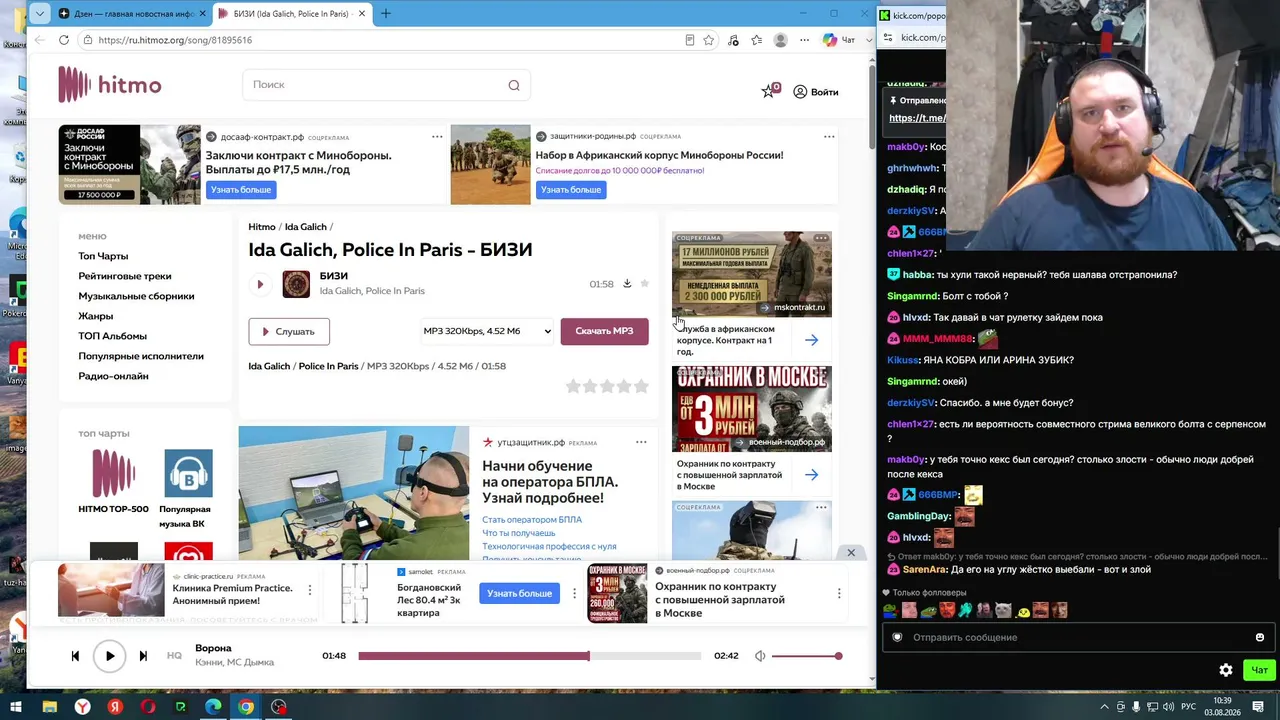Image resolution: width=1280 pixels, height=720 pixels.
Task: Bookmark the page with the address bar star
Action: click(709, 40)
